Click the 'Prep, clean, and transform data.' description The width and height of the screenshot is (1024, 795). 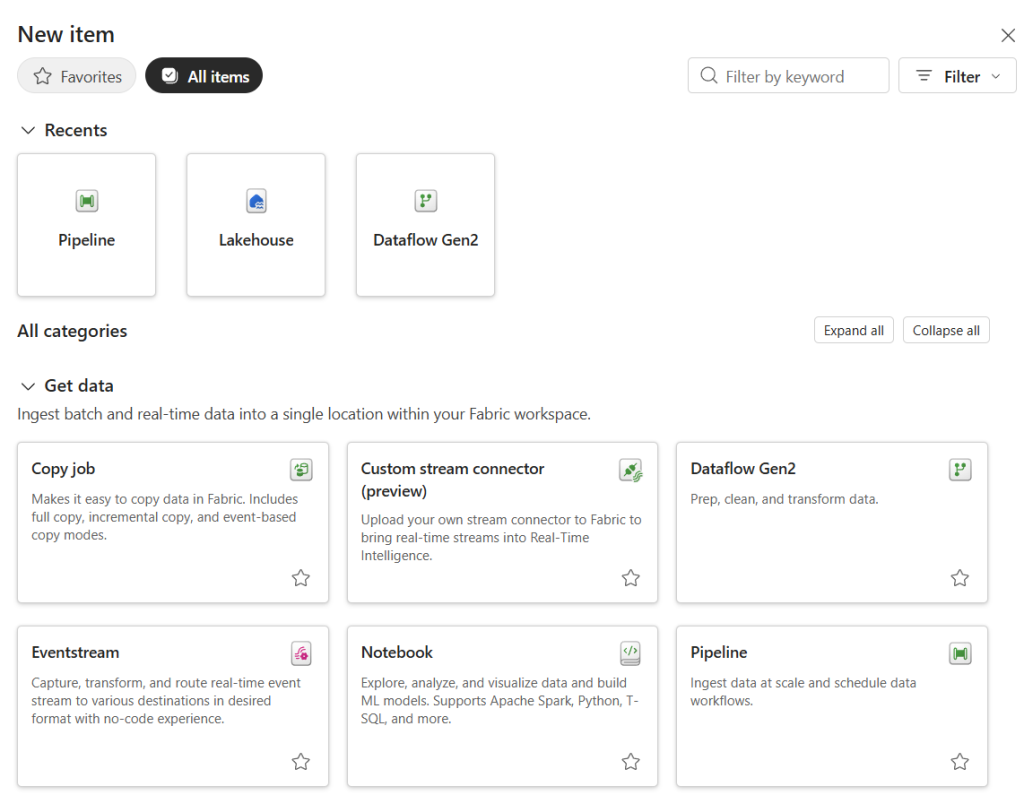pos(784,499)
